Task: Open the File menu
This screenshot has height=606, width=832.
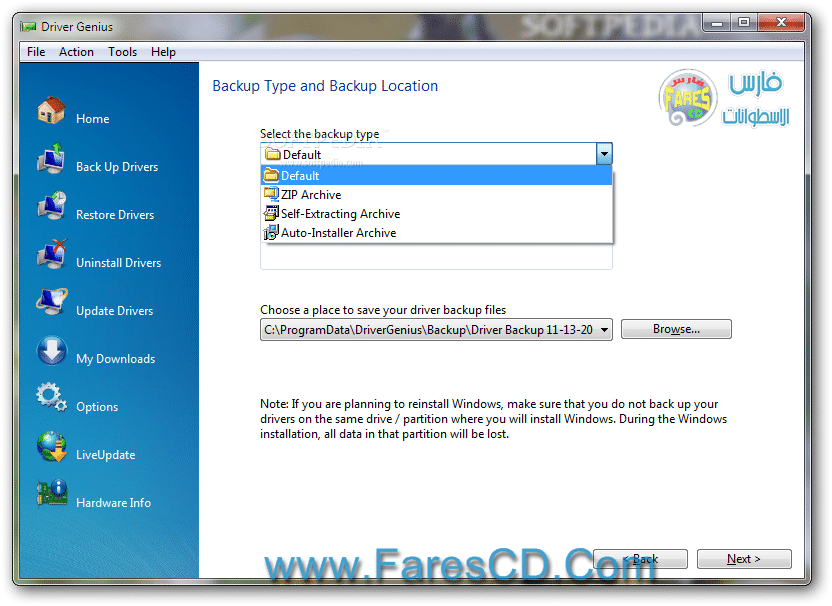Action: pos(36,52)
